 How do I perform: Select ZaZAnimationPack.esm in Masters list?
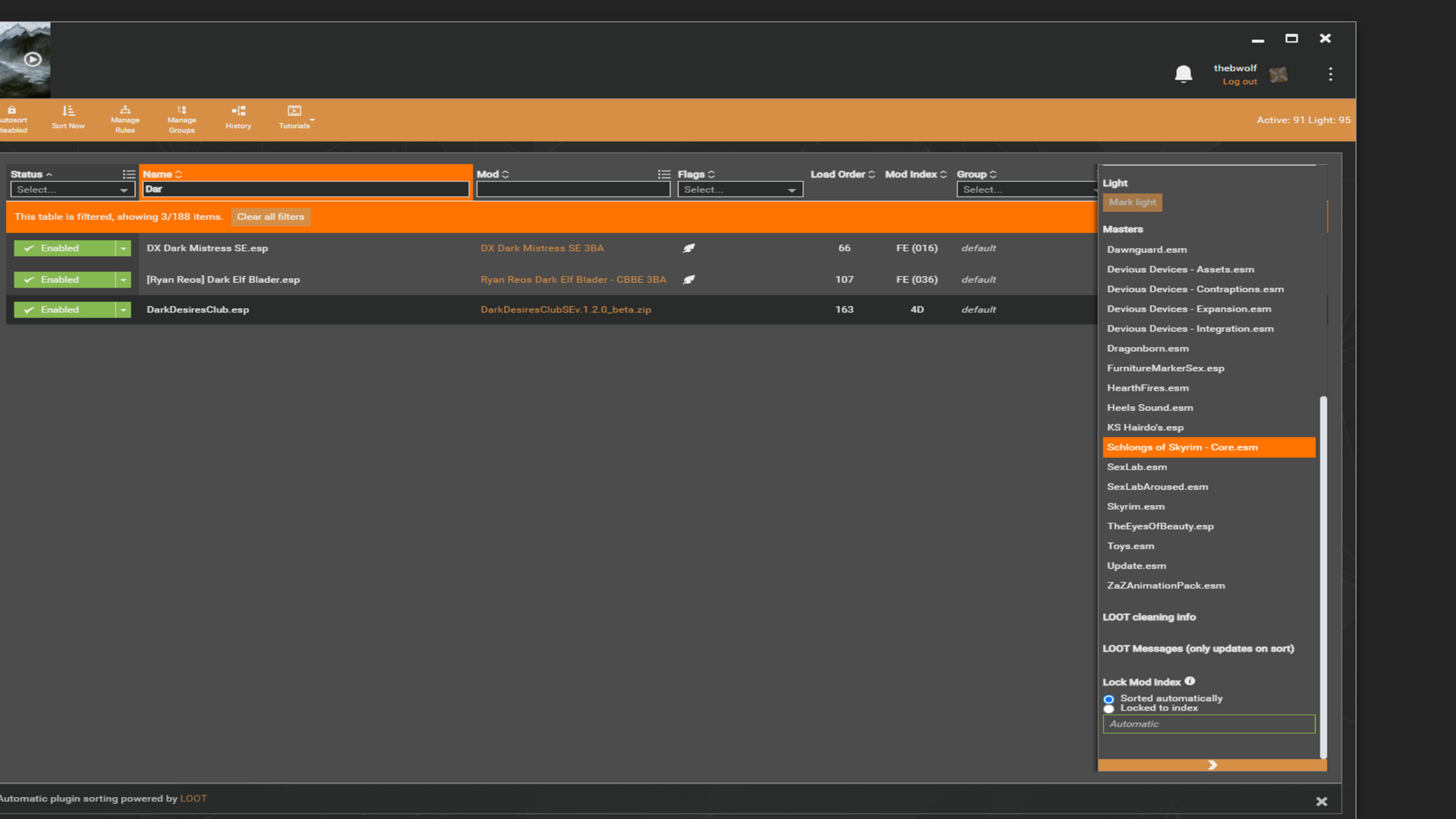1166,585
